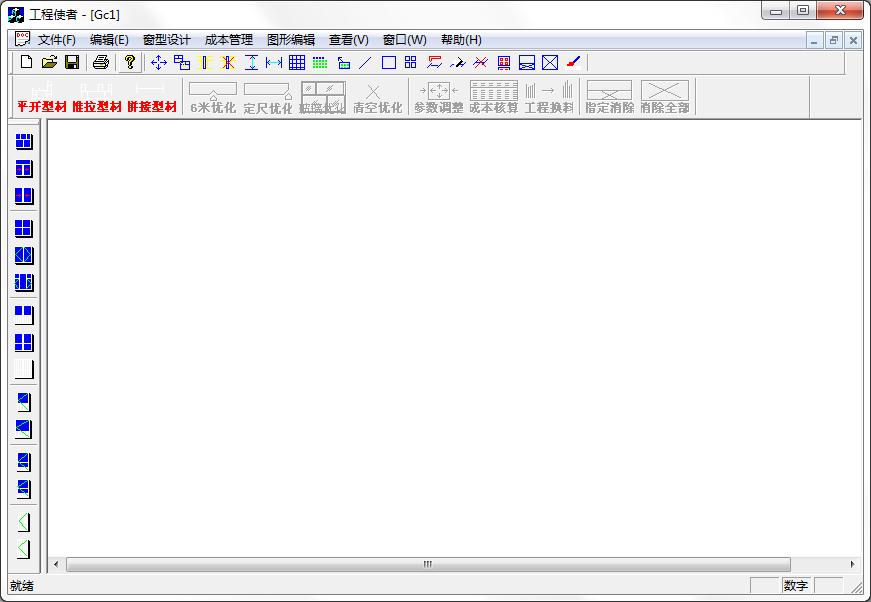
Task: Open the 成本管理 menu
Action: point(229,40)
